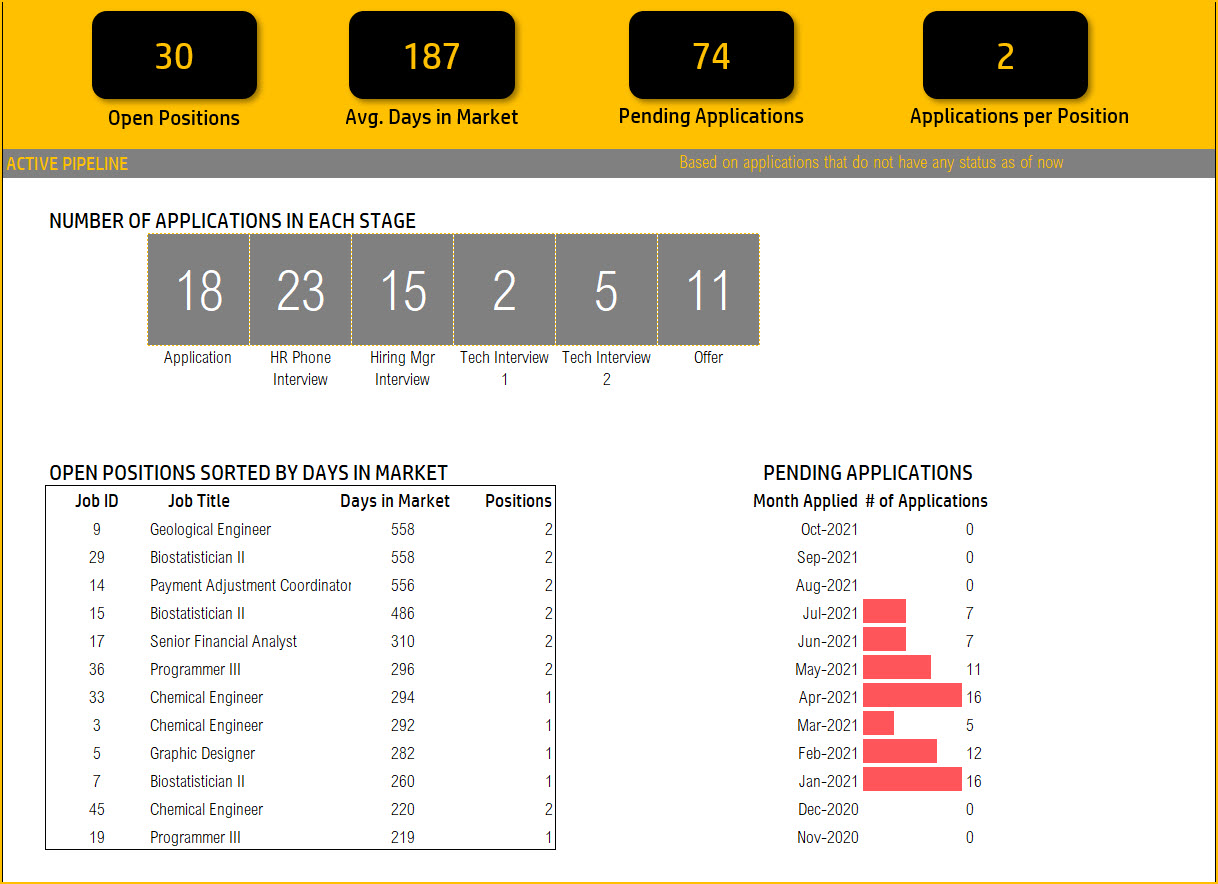Image resolution: width=1218 pixels, height=884 pixels.
Task: Click the 219 days in market value
Action: pyautogui.click(x=403, y=837)
